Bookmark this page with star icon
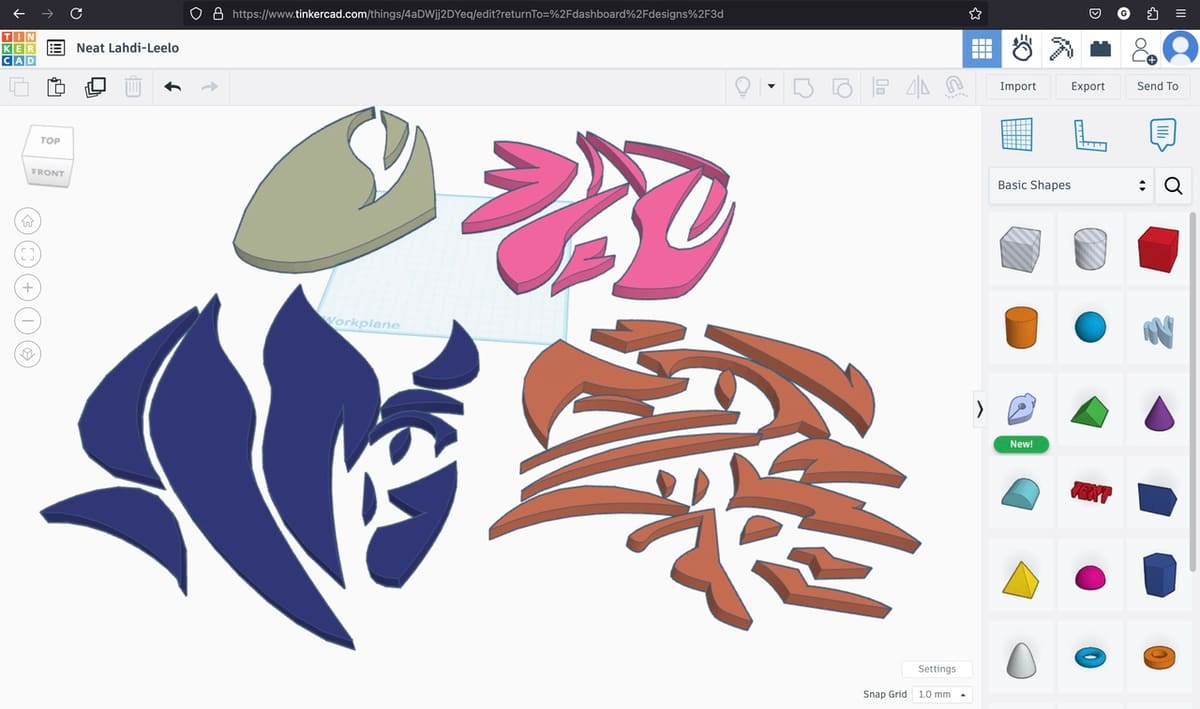The image size is (1200, 709). [975, 14]
